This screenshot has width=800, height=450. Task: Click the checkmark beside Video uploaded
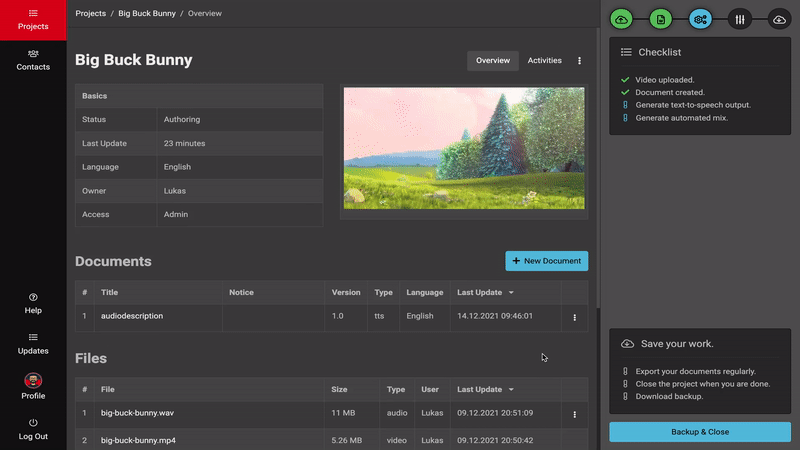625,80
